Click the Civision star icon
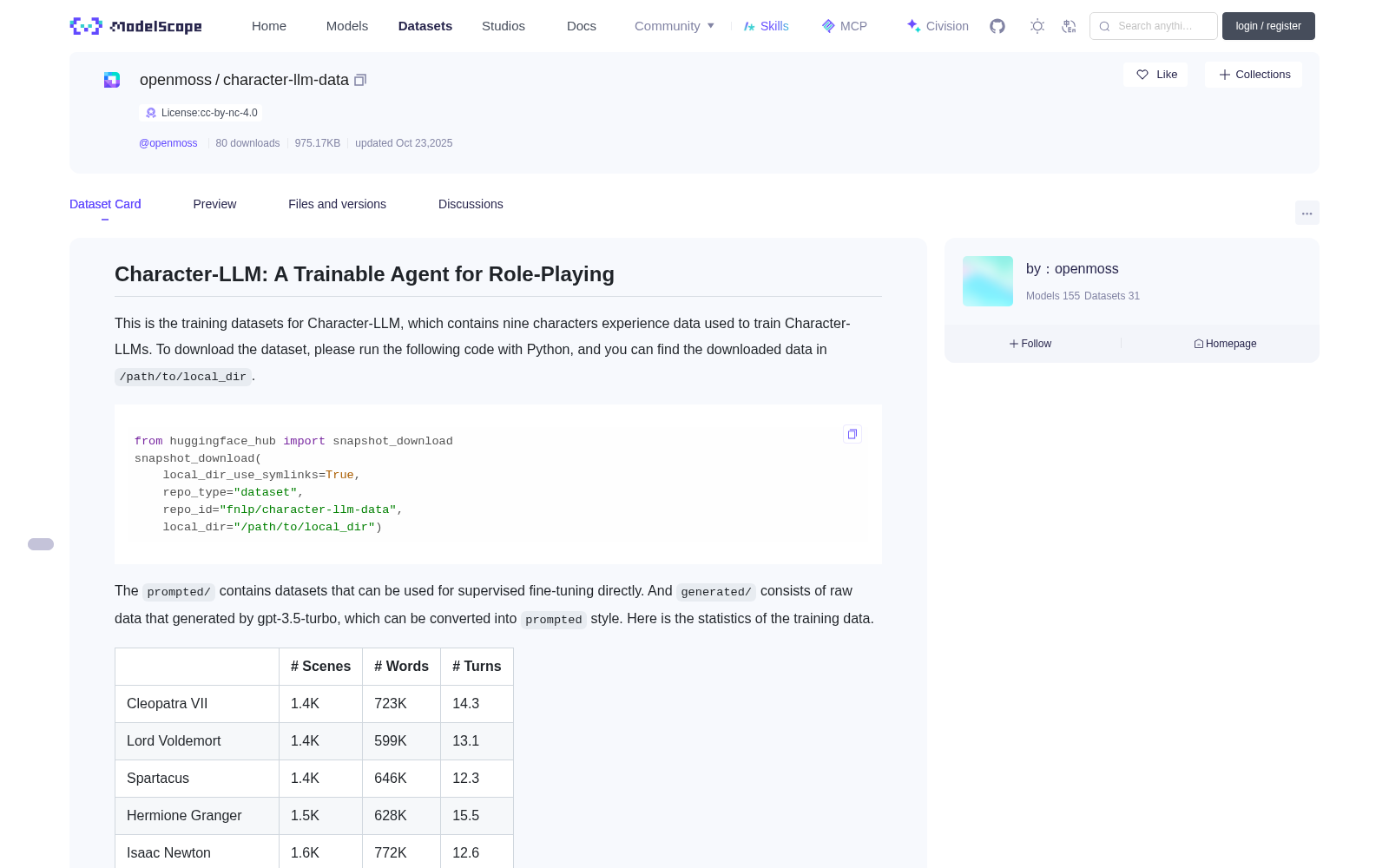 [913, 26]
